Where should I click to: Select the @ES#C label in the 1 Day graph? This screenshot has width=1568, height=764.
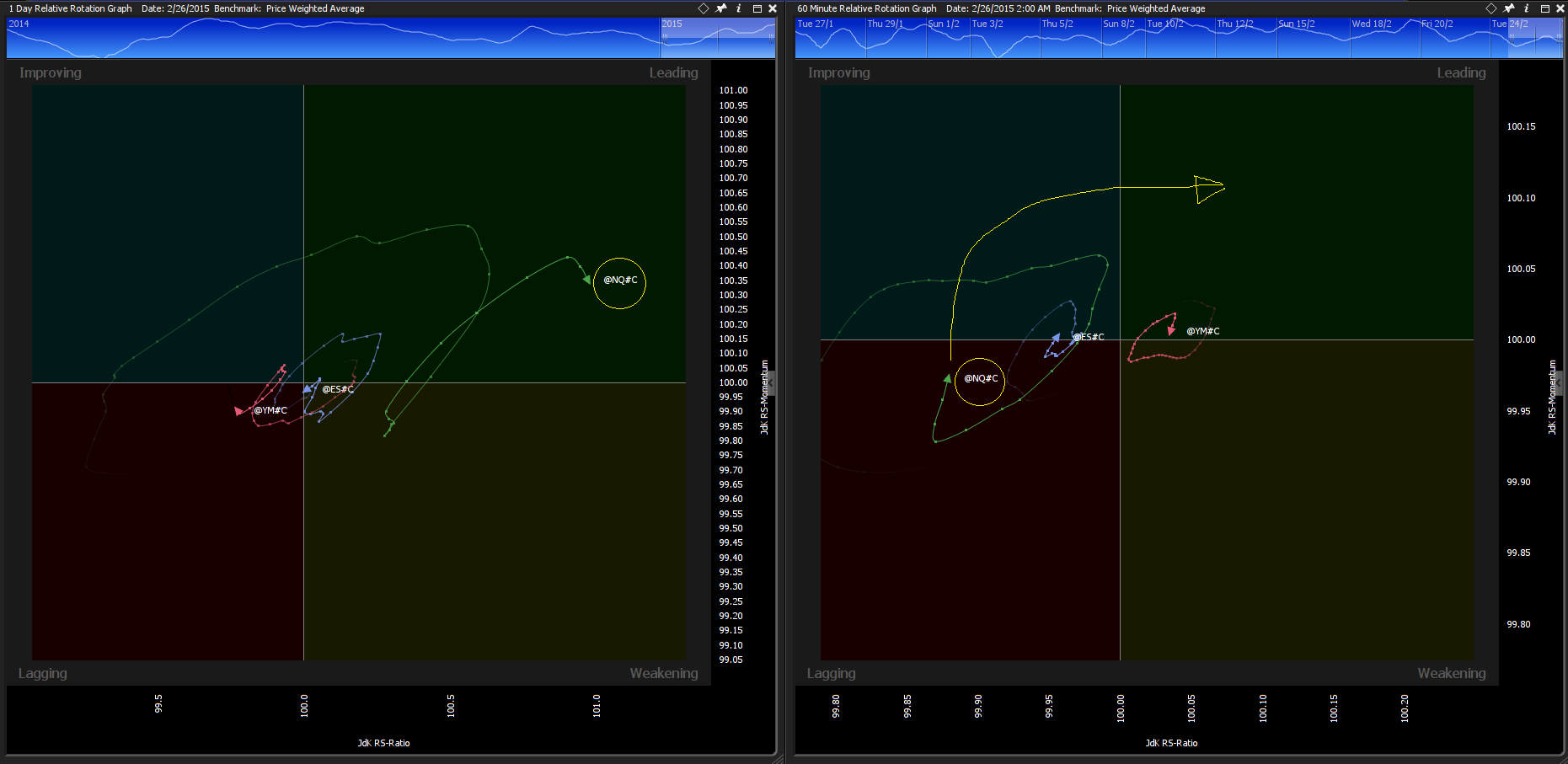click(x=338, y=389)
